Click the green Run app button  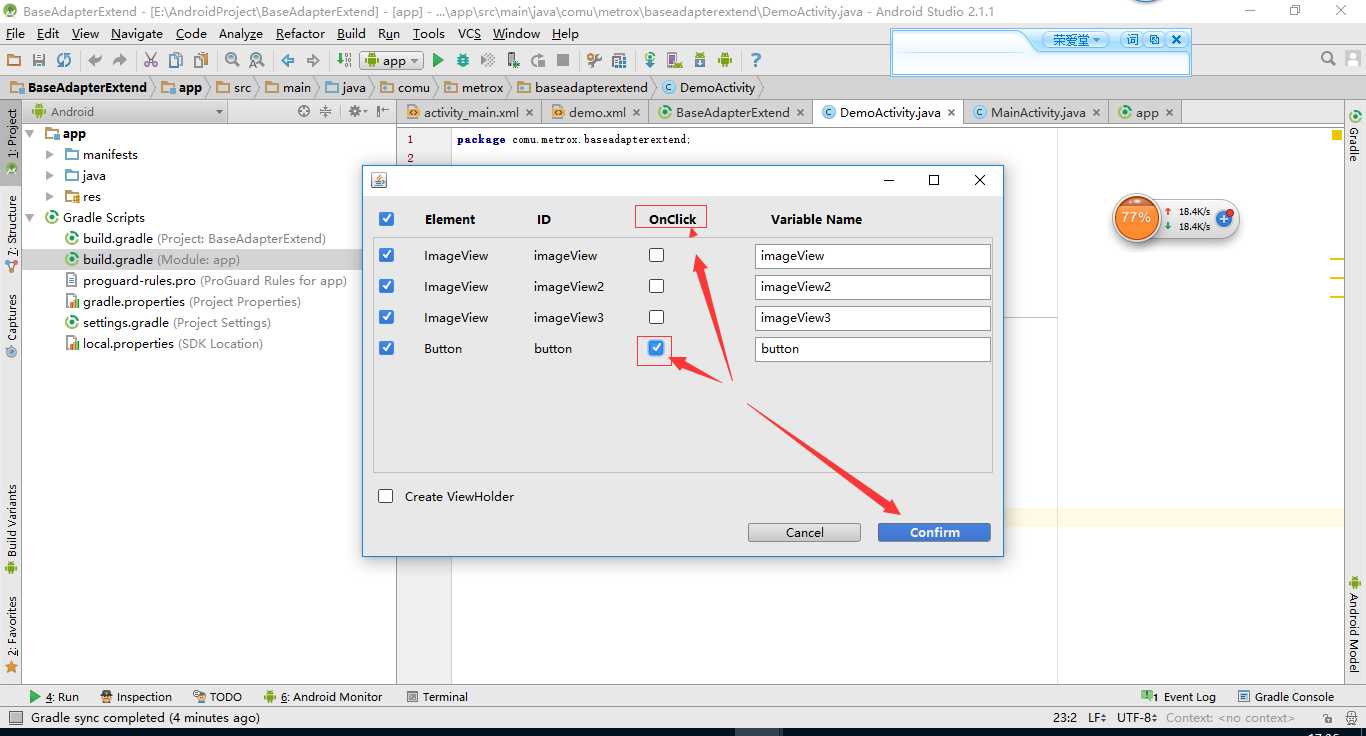coord(437,60)
